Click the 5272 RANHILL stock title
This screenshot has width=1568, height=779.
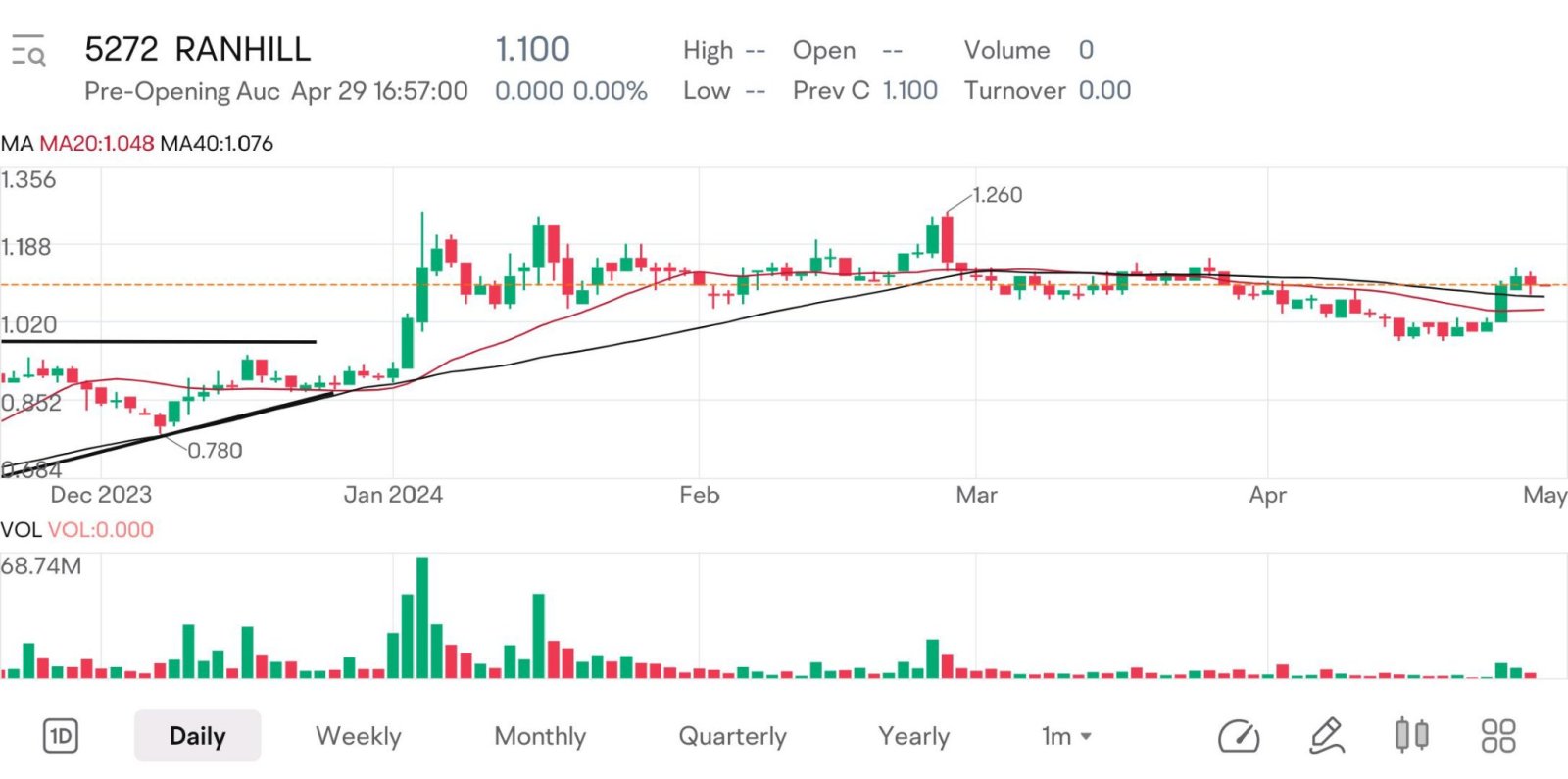pyautogui.click(x=198, y=49)
